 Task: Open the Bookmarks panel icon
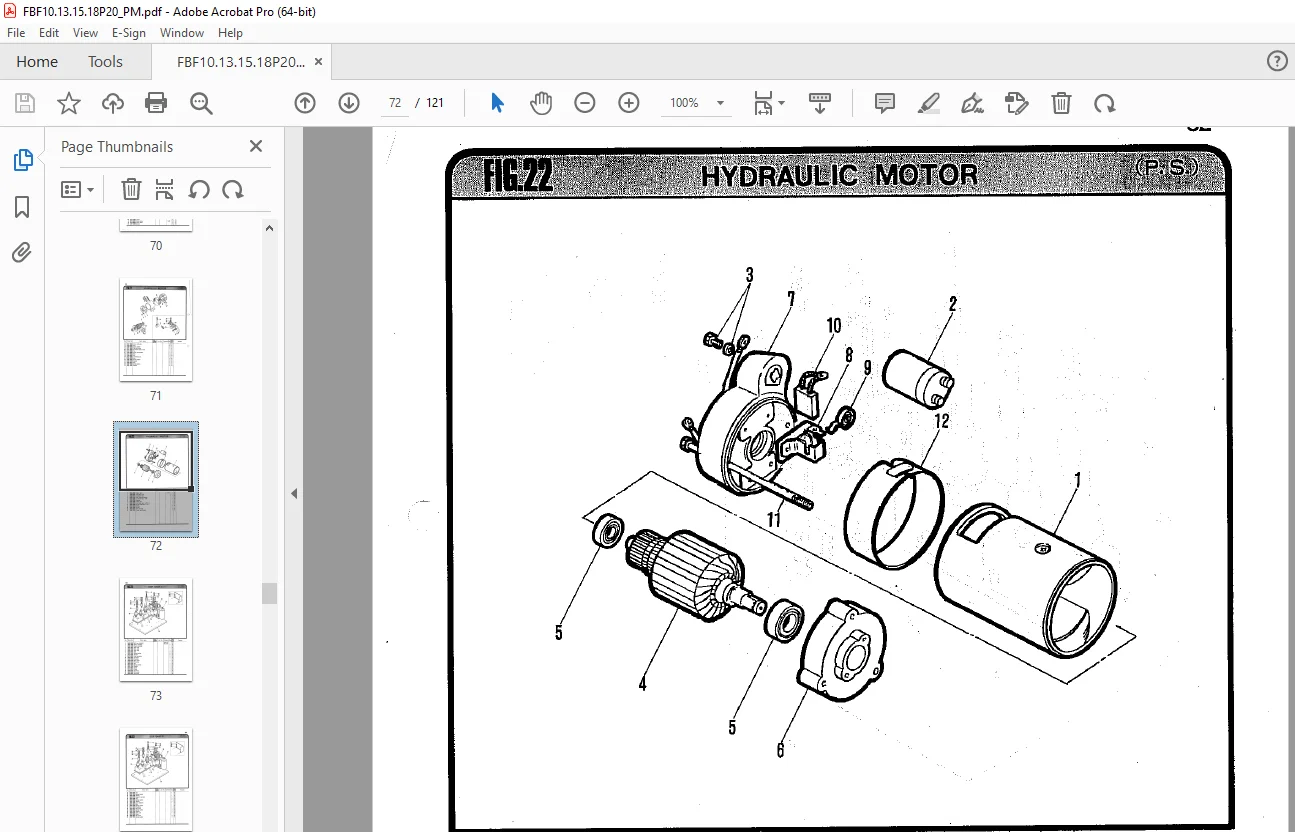coord(22,207)
